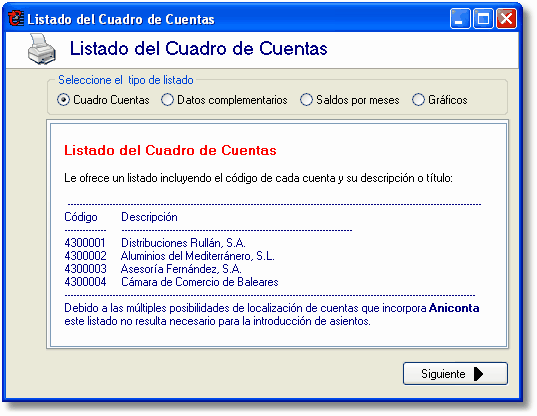Minimize the Listado del Cuadro de Cuentas window
This screenshot has height=416, width=537.
(460, 19)
